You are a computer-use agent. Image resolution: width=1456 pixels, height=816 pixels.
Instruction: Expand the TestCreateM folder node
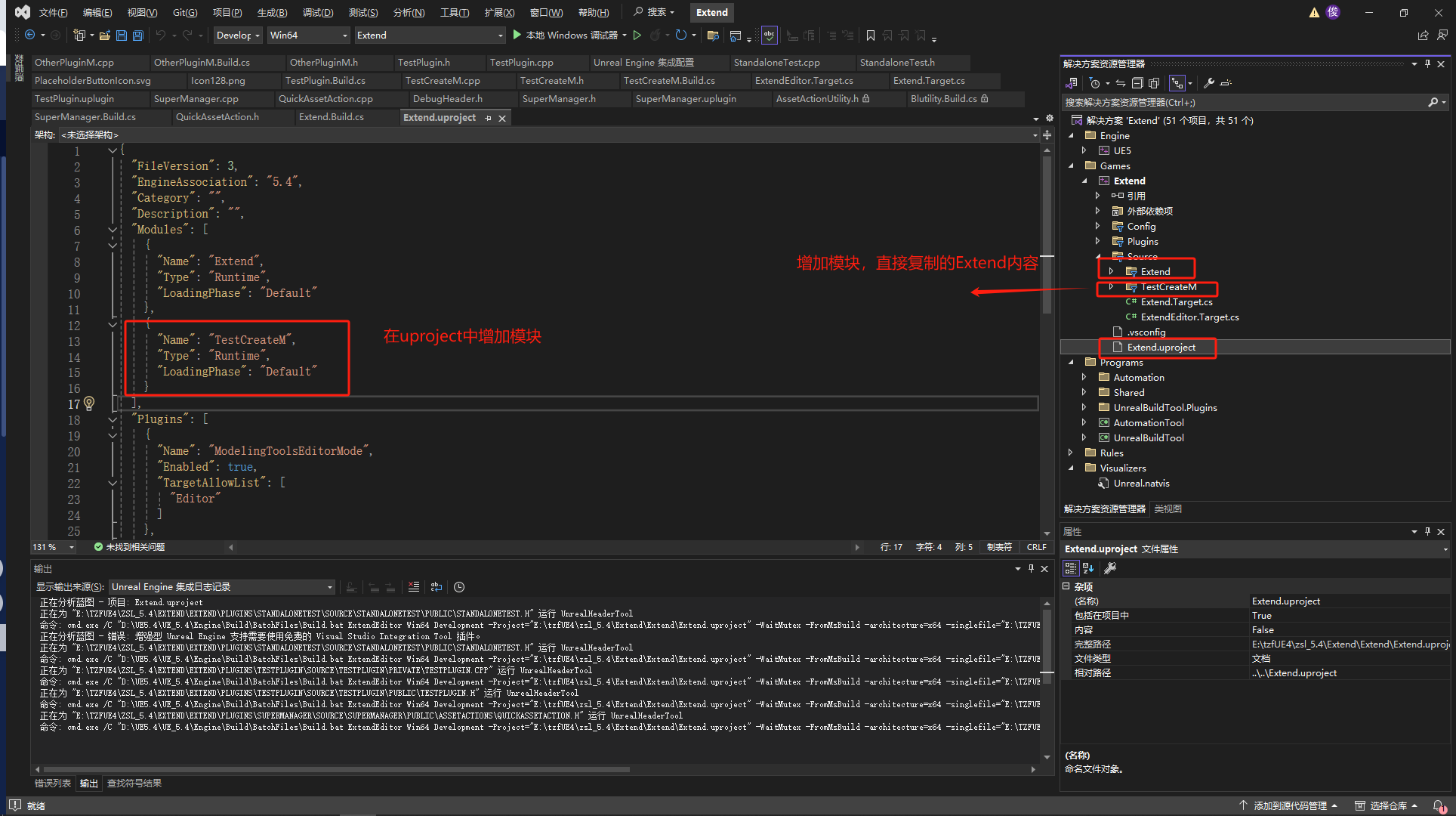click(x=1112, y=287)
